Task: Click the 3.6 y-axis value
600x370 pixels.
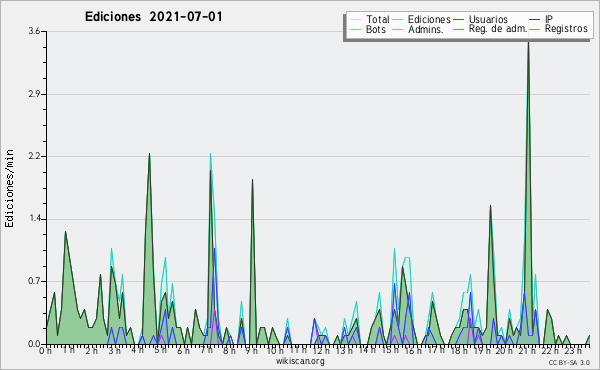Action: [x=34, y=31]
